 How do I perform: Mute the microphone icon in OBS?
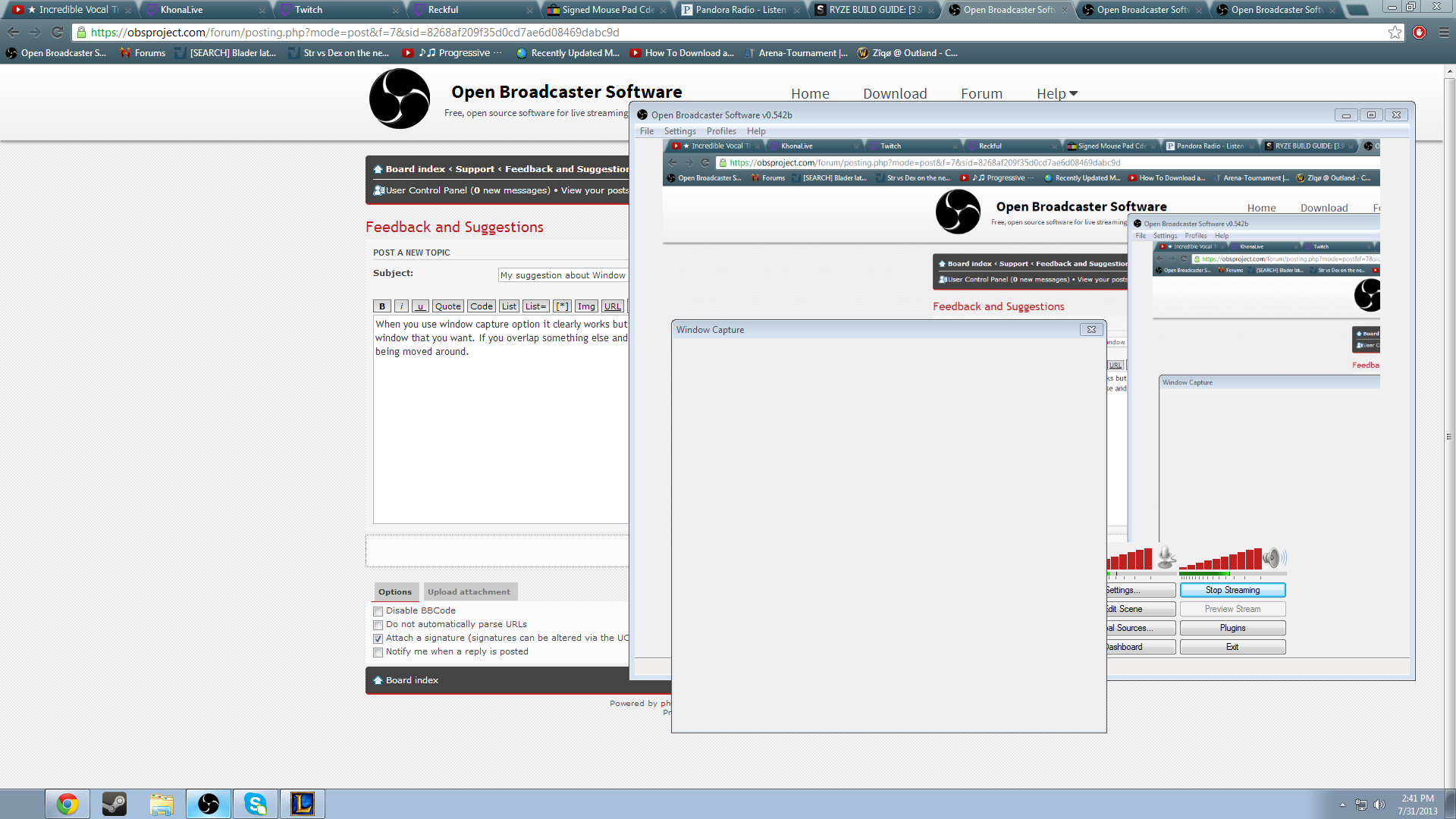(1166, 557)
